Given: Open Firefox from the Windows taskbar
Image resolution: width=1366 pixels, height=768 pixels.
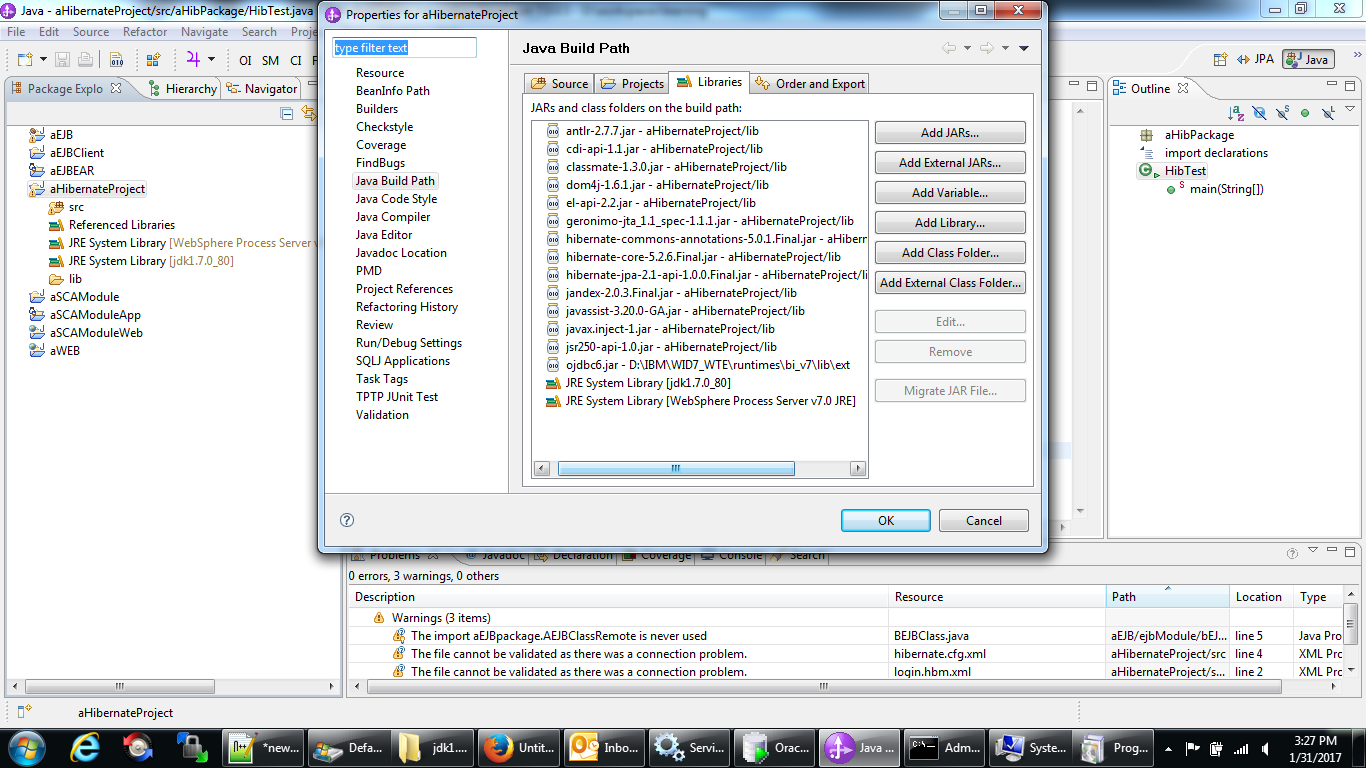Looking at the screenshot, I should pos(519,747).
